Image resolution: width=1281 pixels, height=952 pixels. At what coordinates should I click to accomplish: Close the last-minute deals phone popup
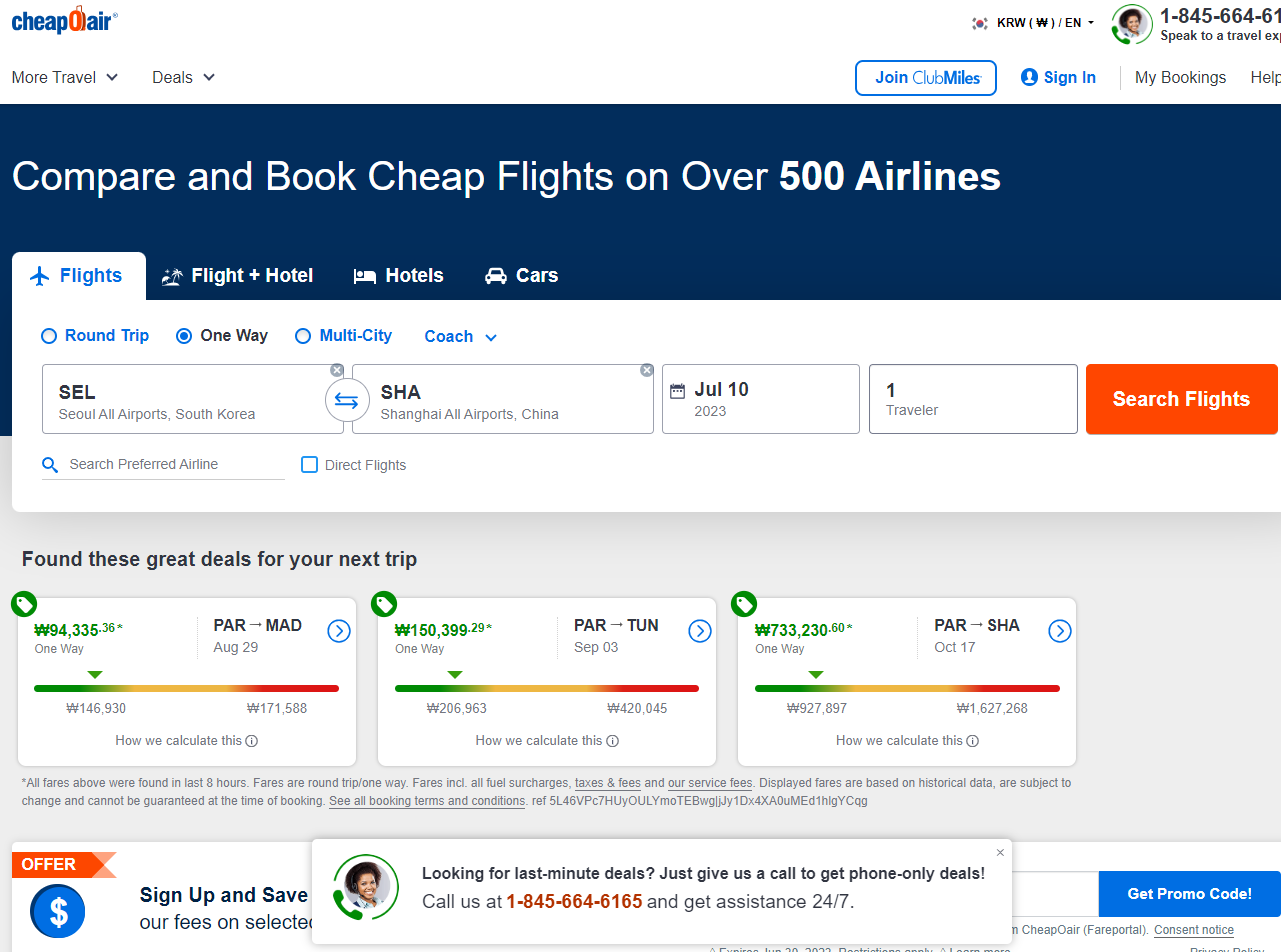[x=1000, y=853]
